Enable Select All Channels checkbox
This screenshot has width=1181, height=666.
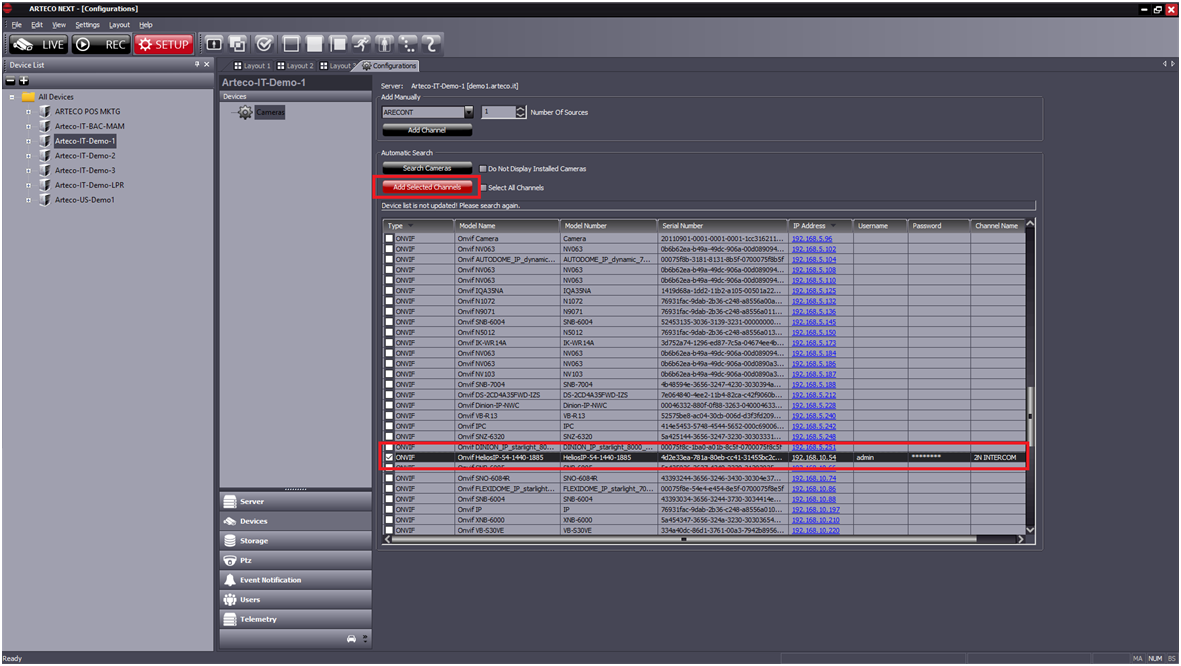click(483, 188)
